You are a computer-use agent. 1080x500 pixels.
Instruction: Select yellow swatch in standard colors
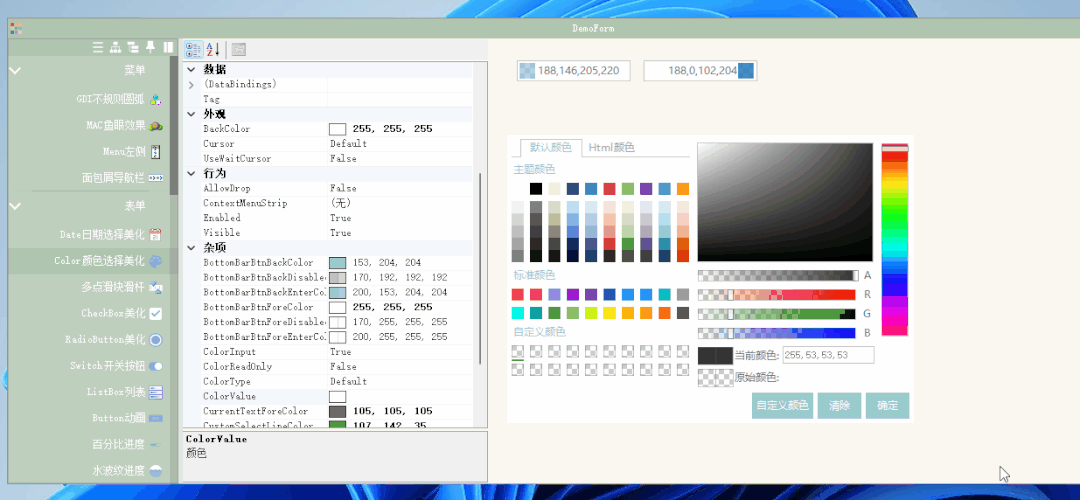tap(610, 313)
